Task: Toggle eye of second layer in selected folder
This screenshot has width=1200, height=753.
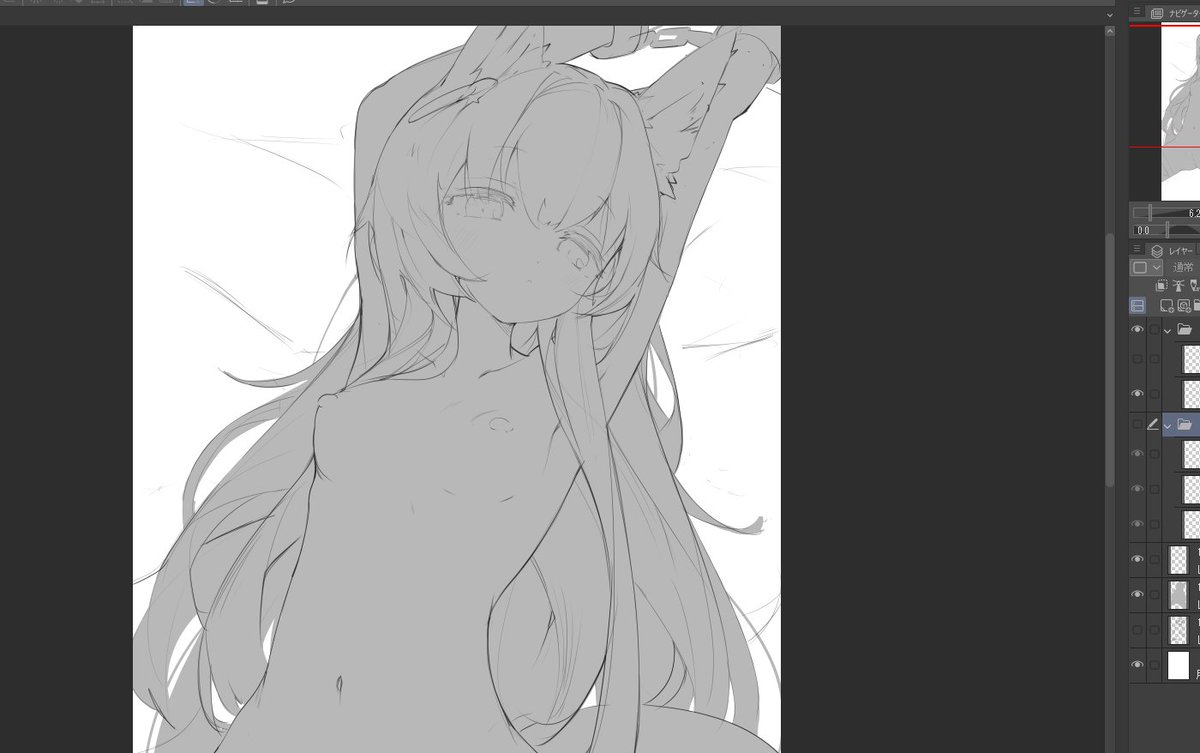Action: [1137, 489]
